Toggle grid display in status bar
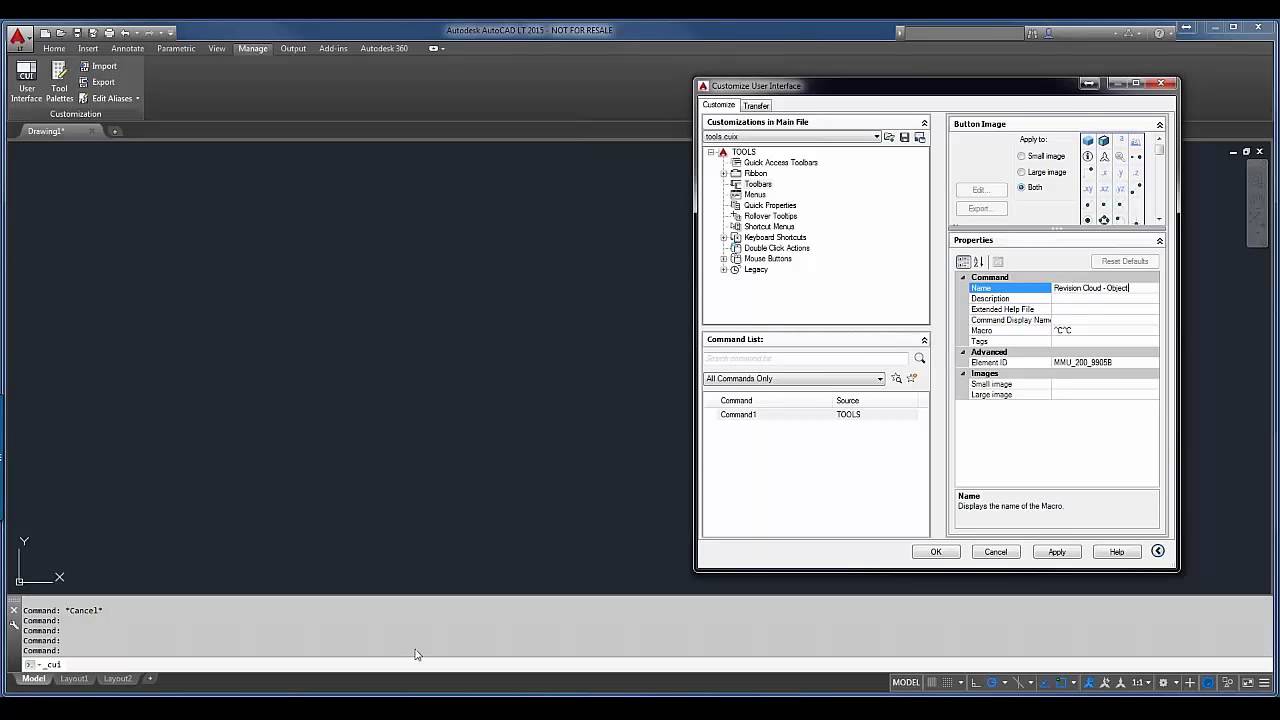The height and width of the screenshot is (720, 1280). [932, 682]
